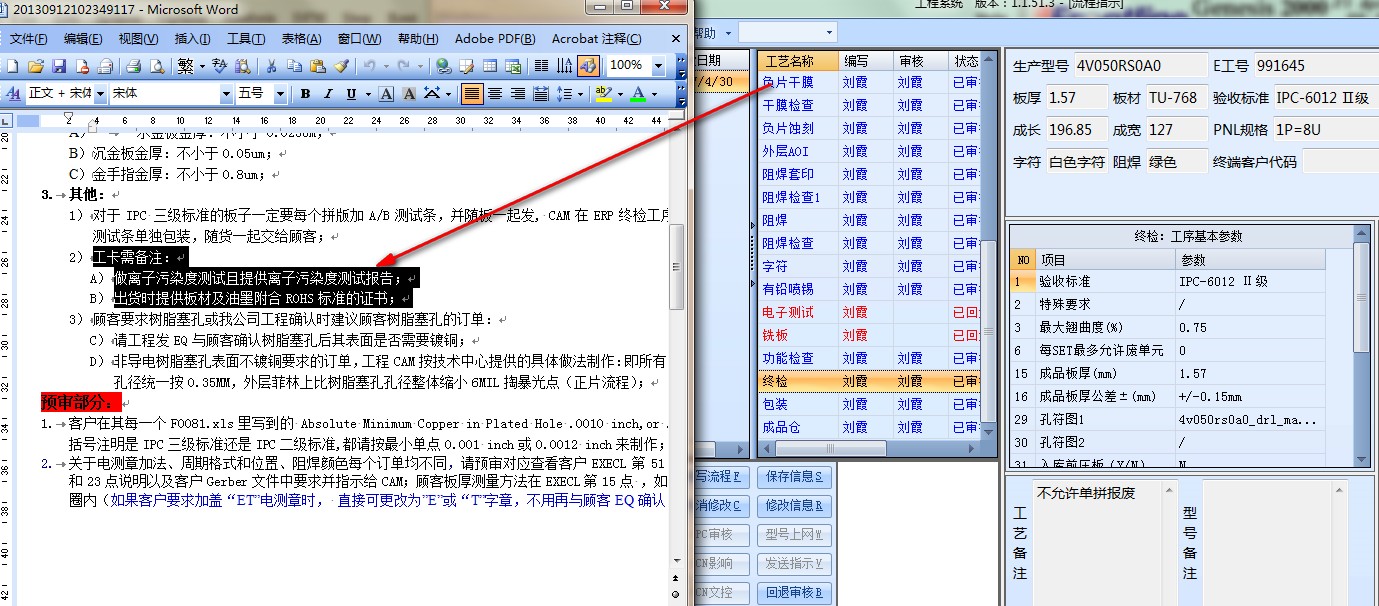Click the Columns layout icon
Image resolution: width=1379 pixels, height=606 pixels.
pos(541,66)
